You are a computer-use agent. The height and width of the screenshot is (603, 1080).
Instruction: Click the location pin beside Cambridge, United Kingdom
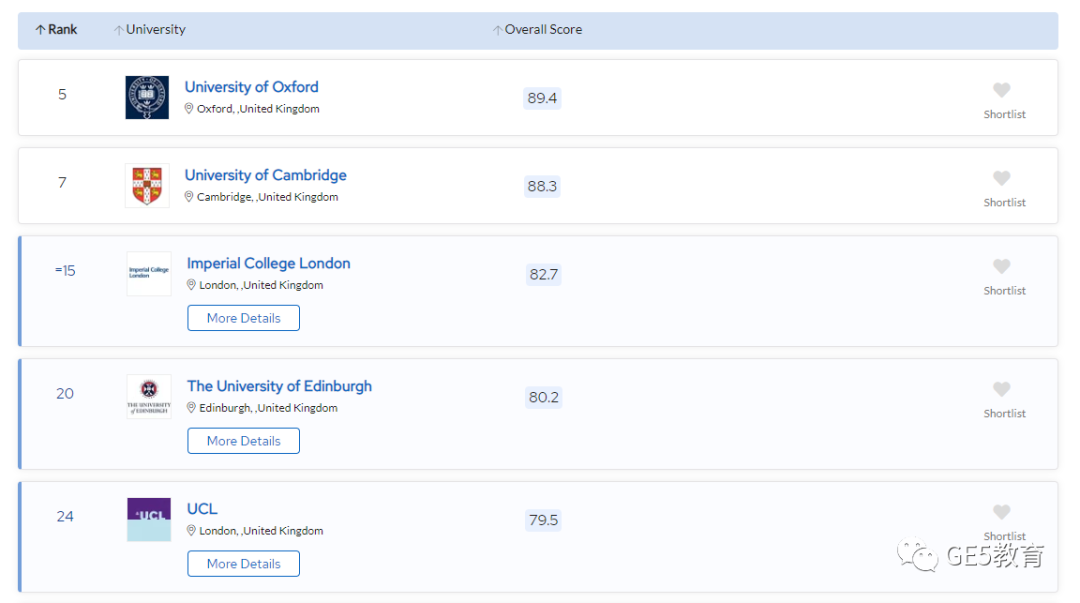click(189, 196)
